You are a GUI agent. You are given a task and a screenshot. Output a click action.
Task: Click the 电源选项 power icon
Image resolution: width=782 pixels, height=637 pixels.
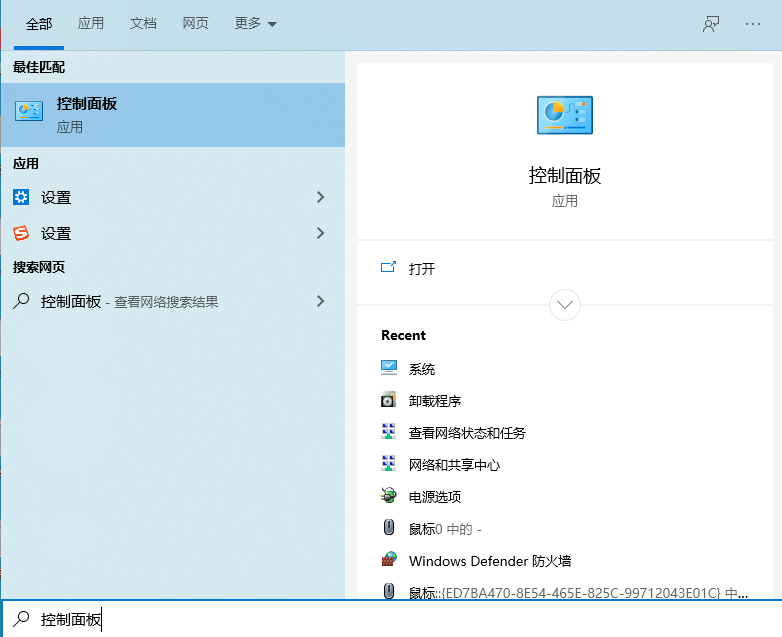(x=389, y=495)
